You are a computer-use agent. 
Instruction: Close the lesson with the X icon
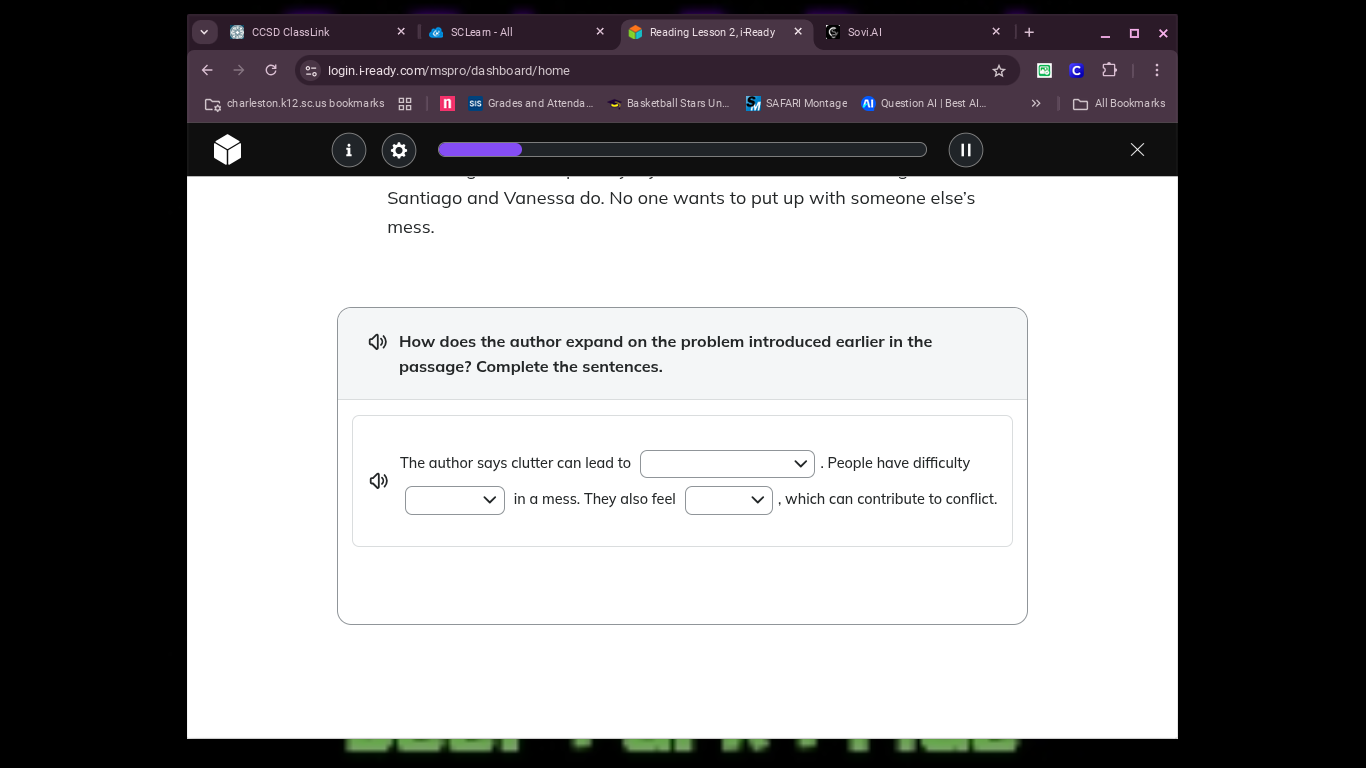pos(1137,150)
